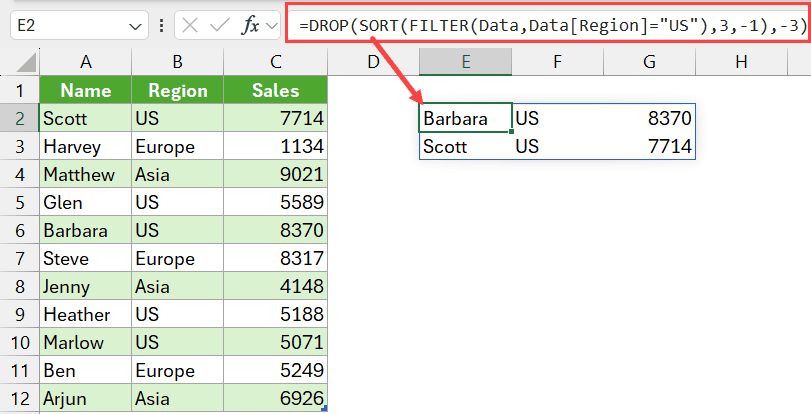The width and height of the screenshot is (811, 414).
Task: Click the Sales header cell
Action: pyautogui.click(x=276, y=91)
